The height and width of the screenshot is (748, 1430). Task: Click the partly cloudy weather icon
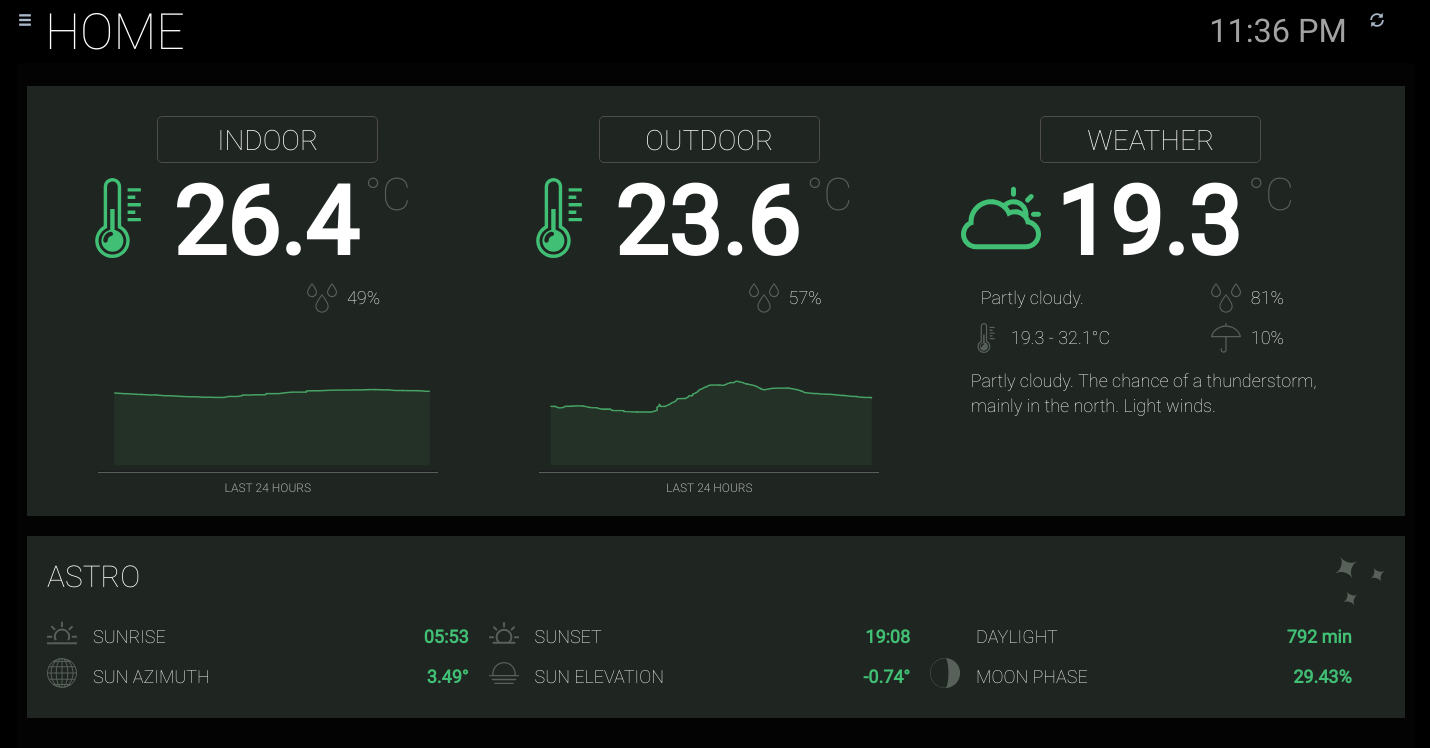[x=1001, y=218]
